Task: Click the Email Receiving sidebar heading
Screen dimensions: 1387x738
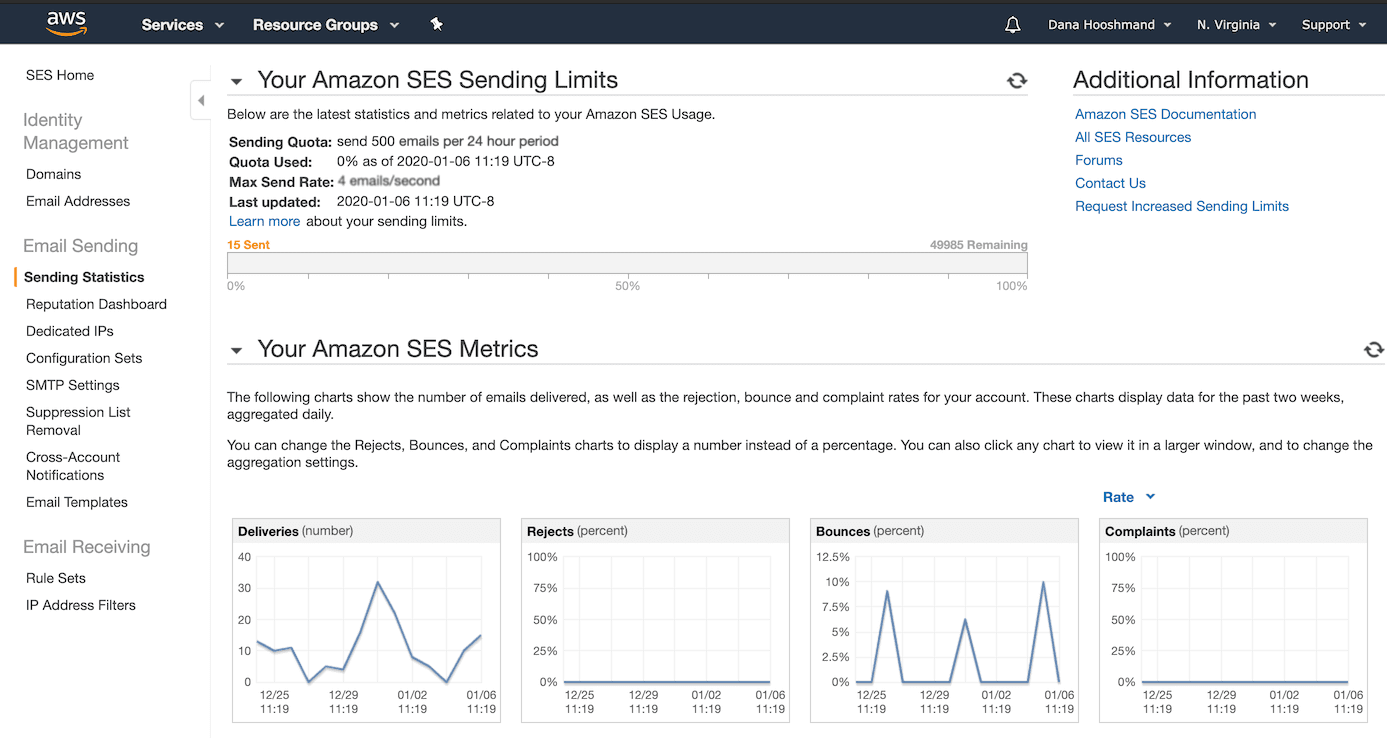Action: (x=87, y=547)
